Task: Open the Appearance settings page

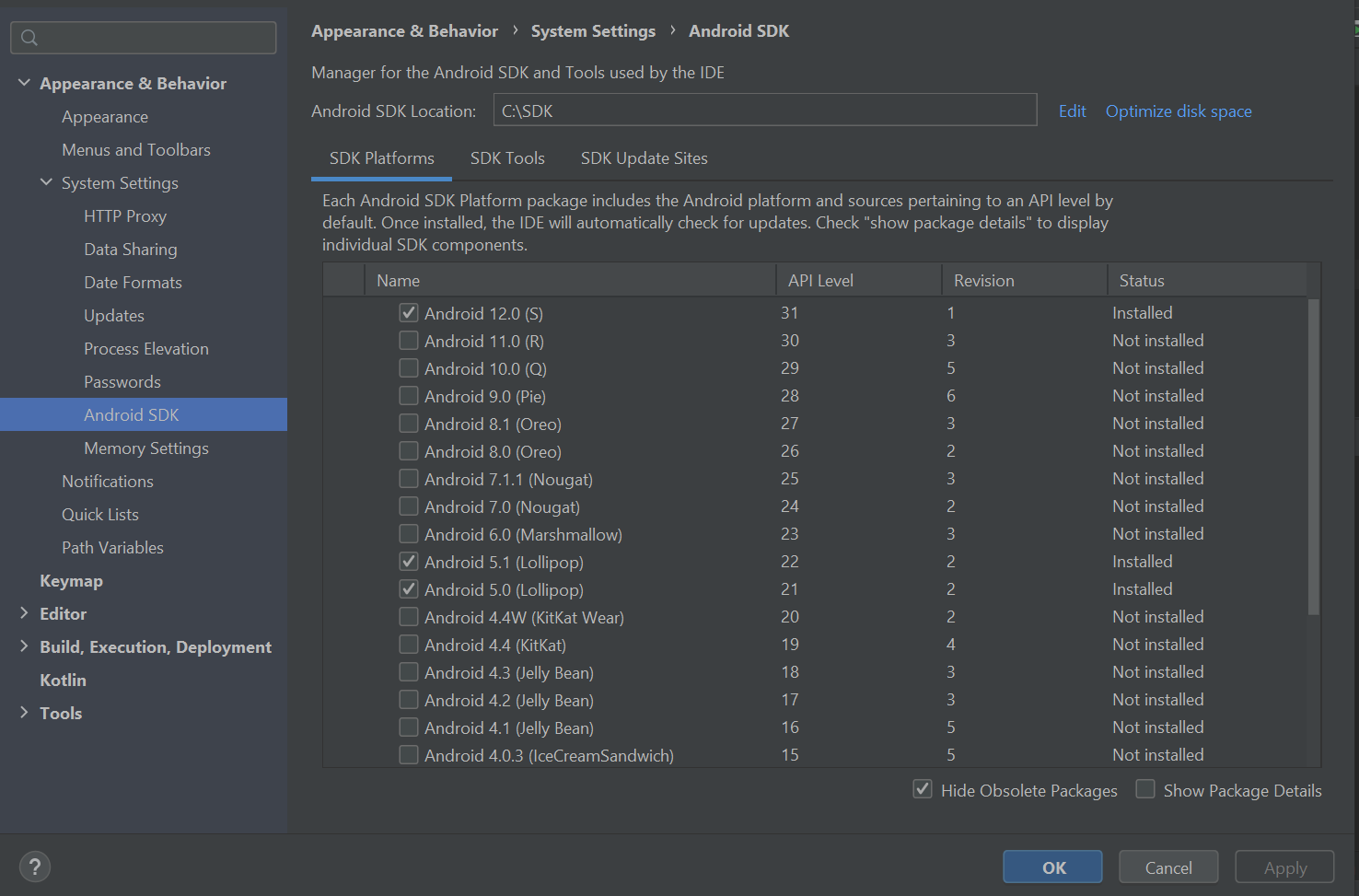Action: [x=105, y=117]
